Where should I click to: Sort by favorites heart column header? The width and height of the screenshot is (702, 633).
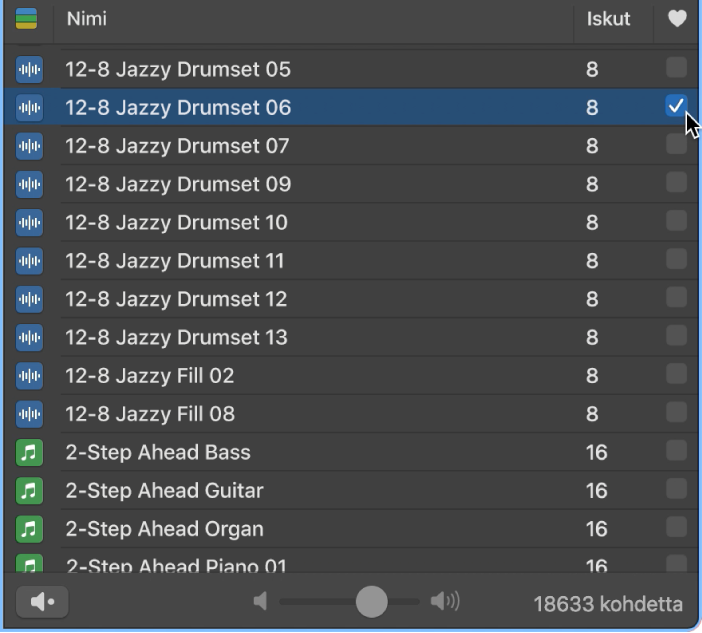[x=677, y=19]
